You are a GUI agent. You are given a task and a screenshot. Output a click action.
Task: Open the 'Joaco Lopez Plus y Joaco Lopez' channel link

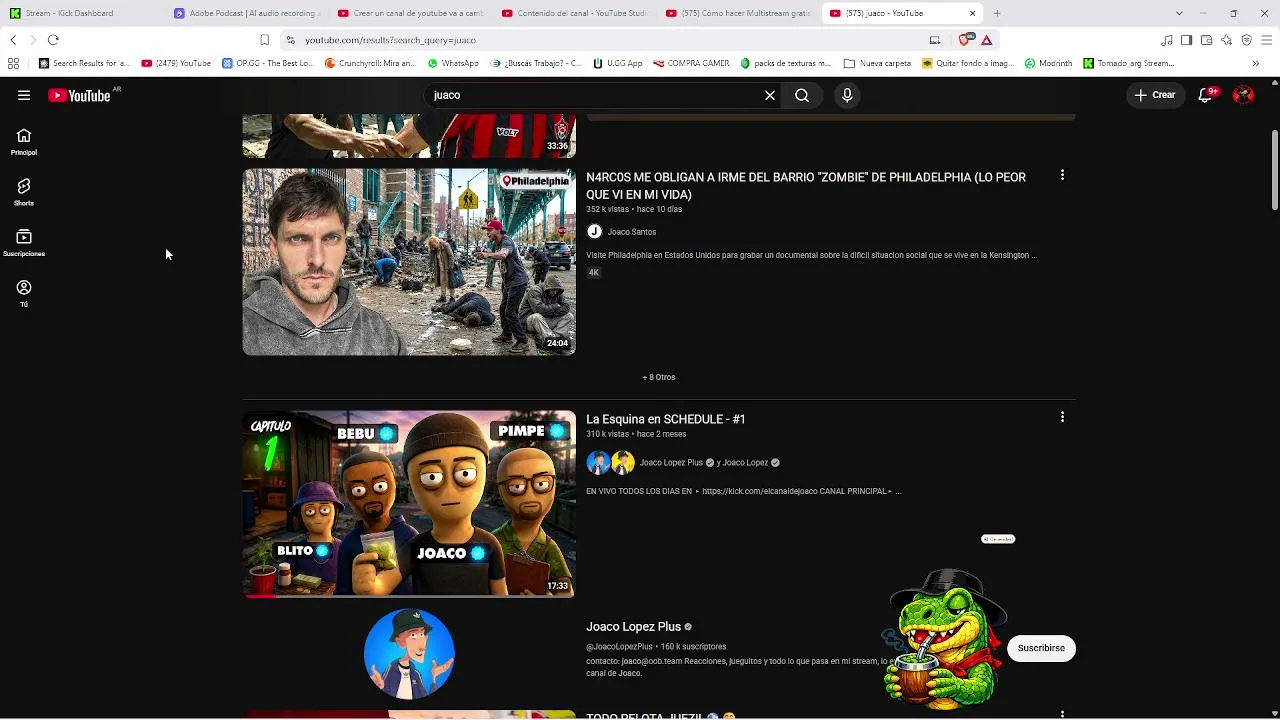(x=703, y=463)
